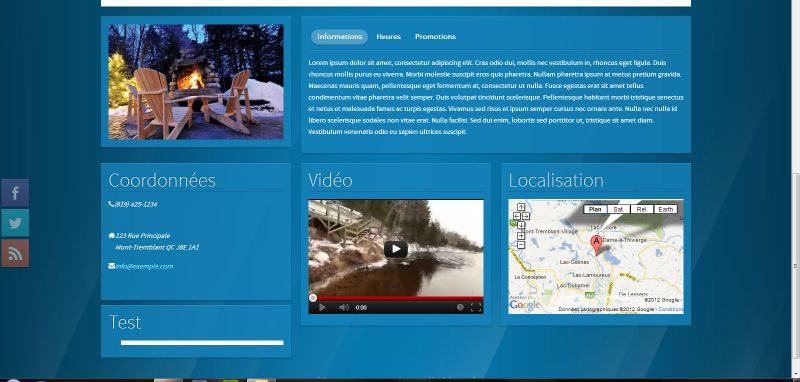Image resolution: width=800 pixels, height=382 pixels.
Task: Toggle fullscreen on the video player
Action: pos(476,307)
